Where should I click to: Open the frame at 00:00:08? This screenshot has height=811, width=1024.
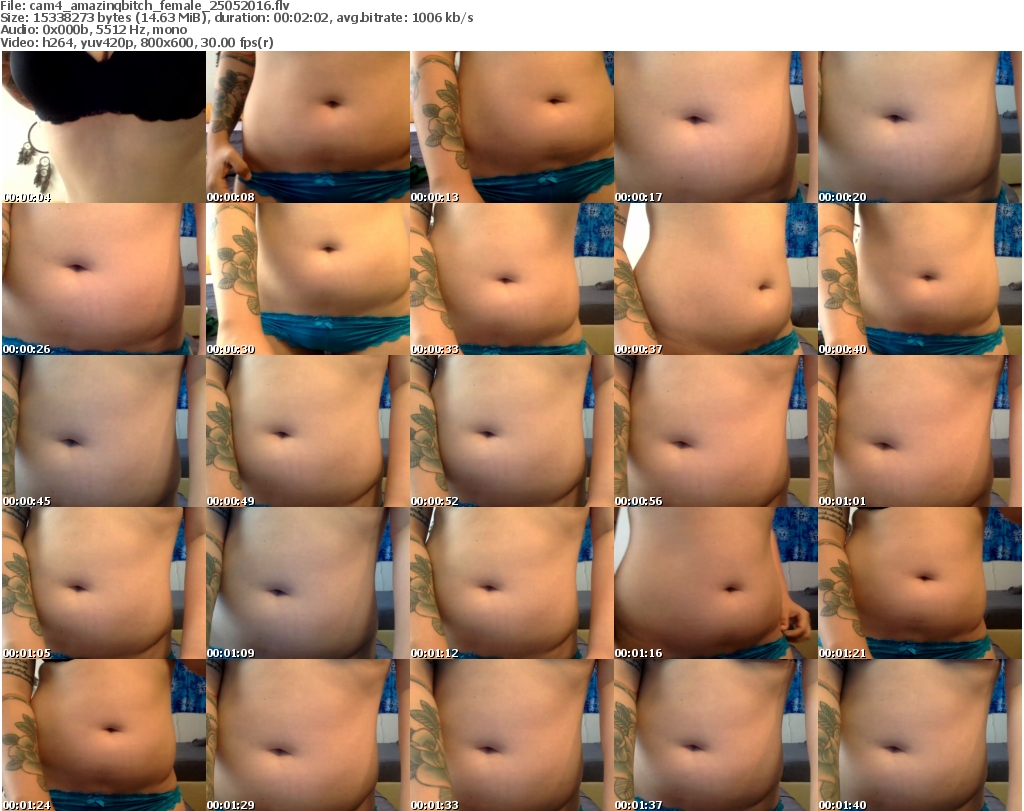click(308, 127)
